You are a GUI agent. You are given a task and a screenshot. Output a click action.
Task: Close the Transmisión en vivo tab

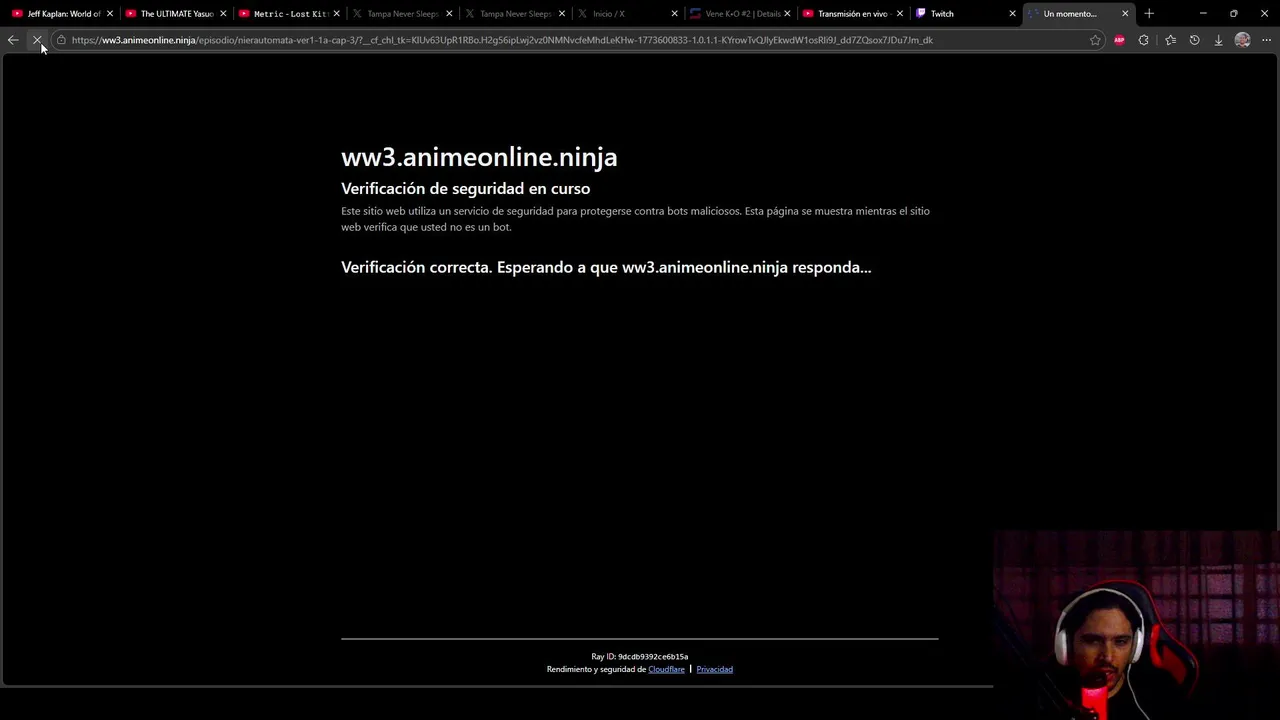[x=900, y=14]
